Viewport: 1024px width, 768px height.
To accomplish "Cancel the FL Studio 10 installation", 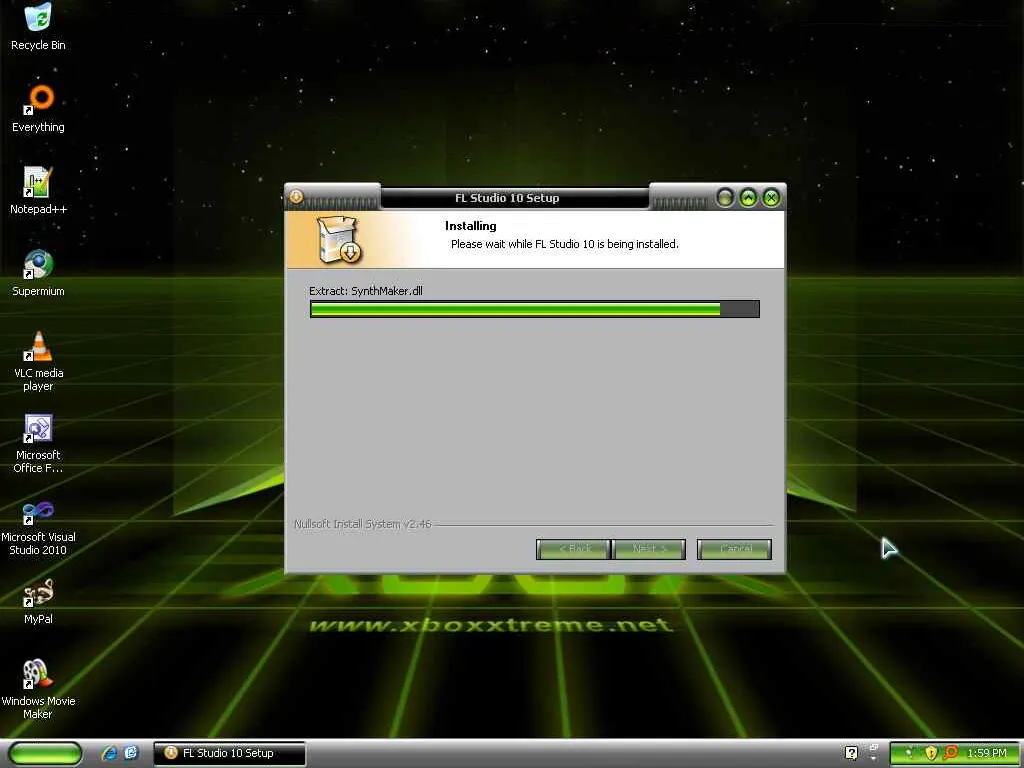I will click(x=734, y=549).
